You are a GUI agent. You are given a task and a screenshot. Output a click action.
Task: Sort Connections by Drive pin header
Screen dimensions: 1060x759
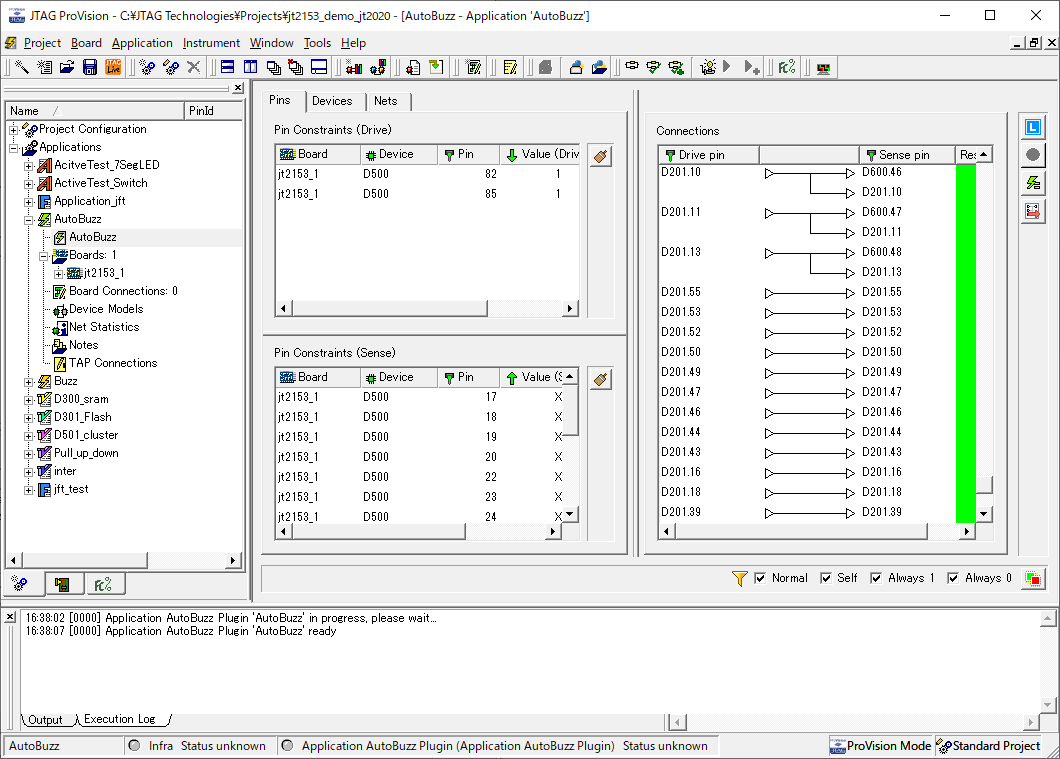pyautogui.click(x=708, y=155)
